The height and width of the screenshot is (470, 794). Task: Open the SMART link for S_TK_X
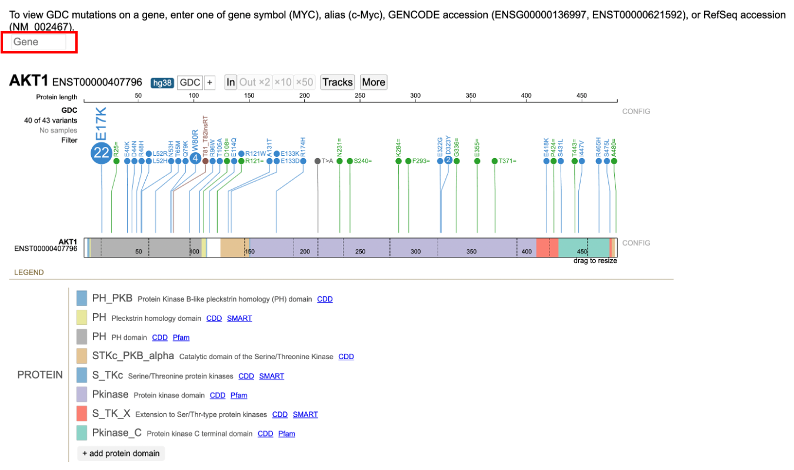pyautogui.click(x=305, y=414)
